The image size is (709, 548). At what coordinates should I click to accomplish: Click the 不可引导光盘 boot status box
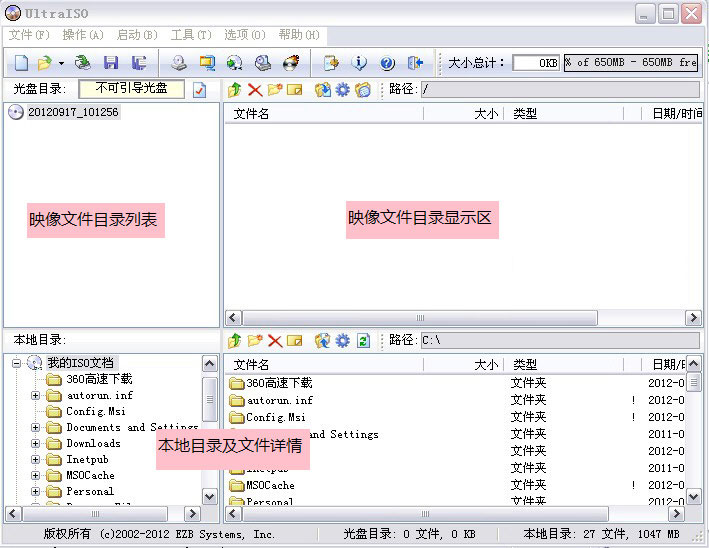pyautogui.click(x=132, y=89)
